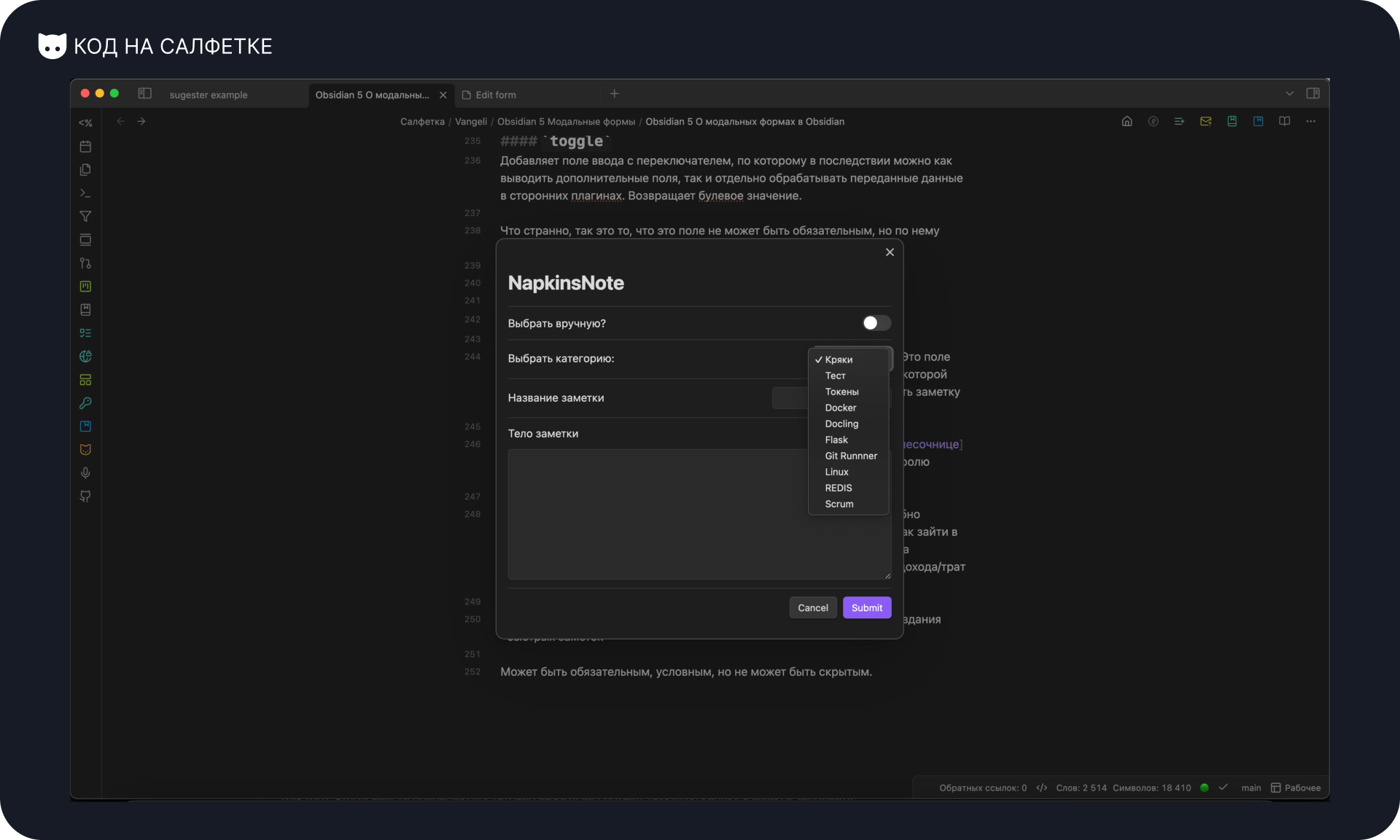Screen dimensions: 1400x840
Task: Open the 'Рабочее' workspace status item
Action: tap(1296, 788)
